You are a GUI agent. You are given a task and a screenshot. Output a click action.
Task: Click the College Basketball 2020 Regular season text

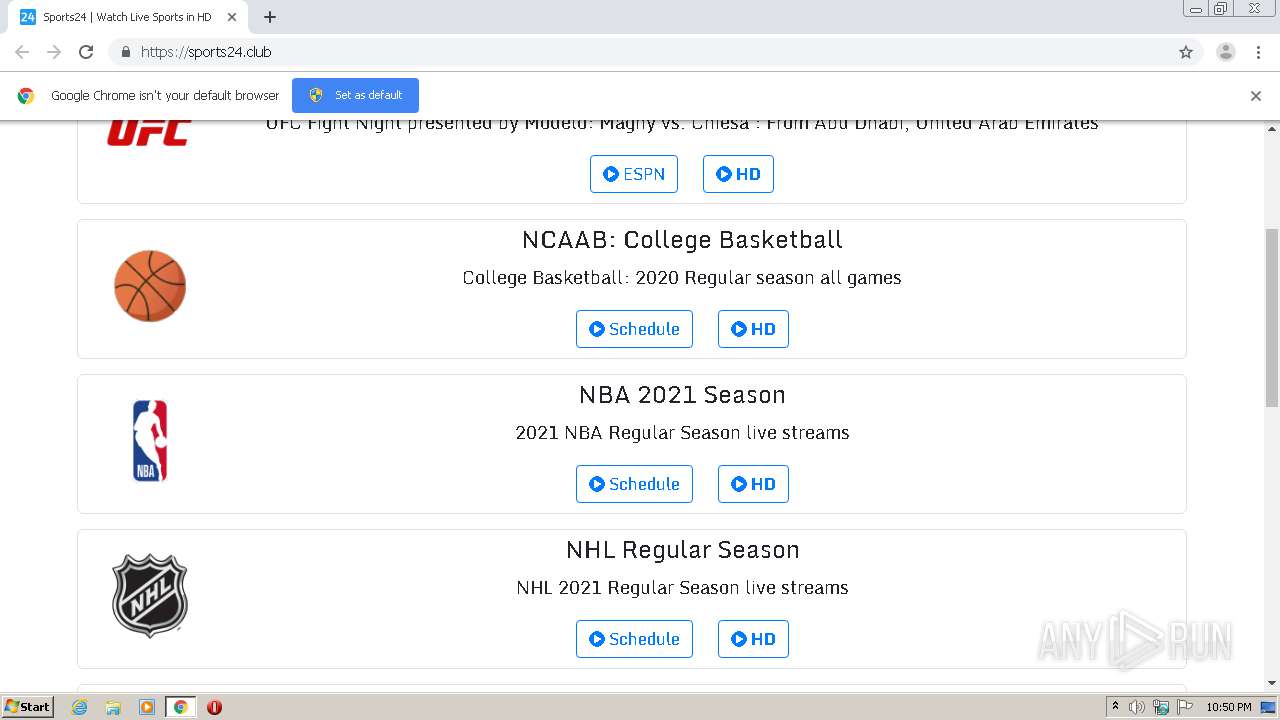click(682, 278)
